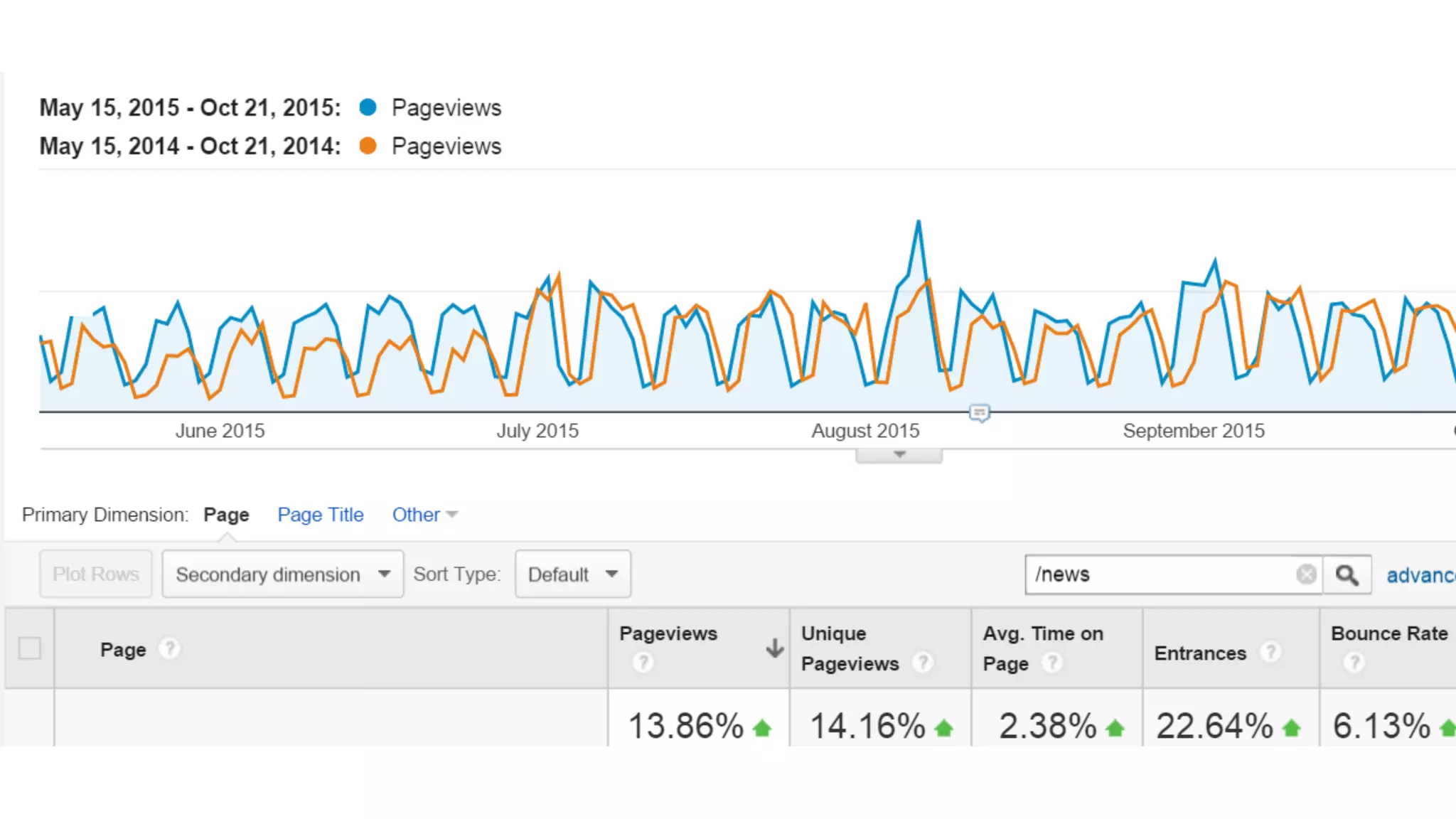Open the Secondary dimension dropdown
This screenshot has height=819, width=1456.
click(282, 574)
